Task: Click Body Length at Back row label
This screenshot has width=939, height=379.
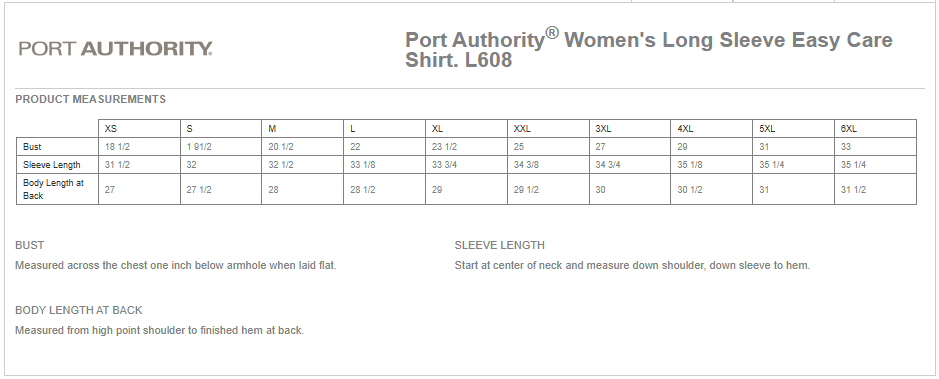Action: (53, 189)
